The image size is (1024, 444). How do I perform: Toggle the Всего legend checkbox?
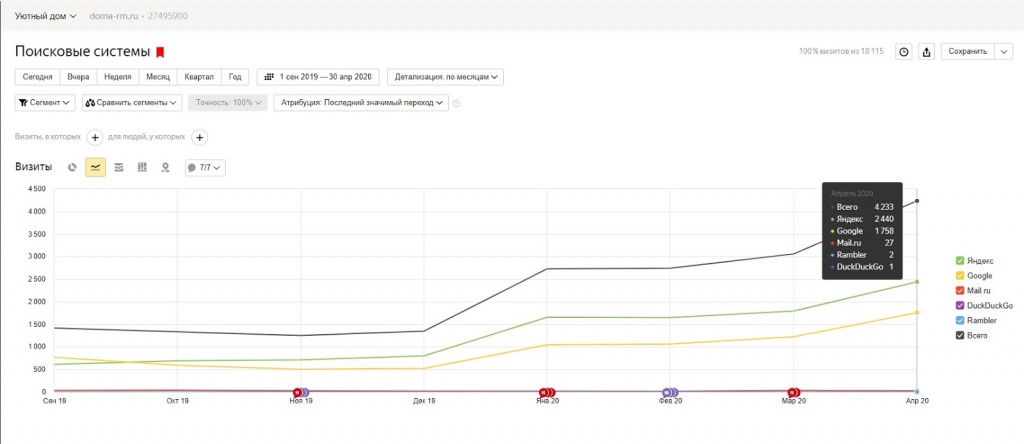(x=961, y=335)
